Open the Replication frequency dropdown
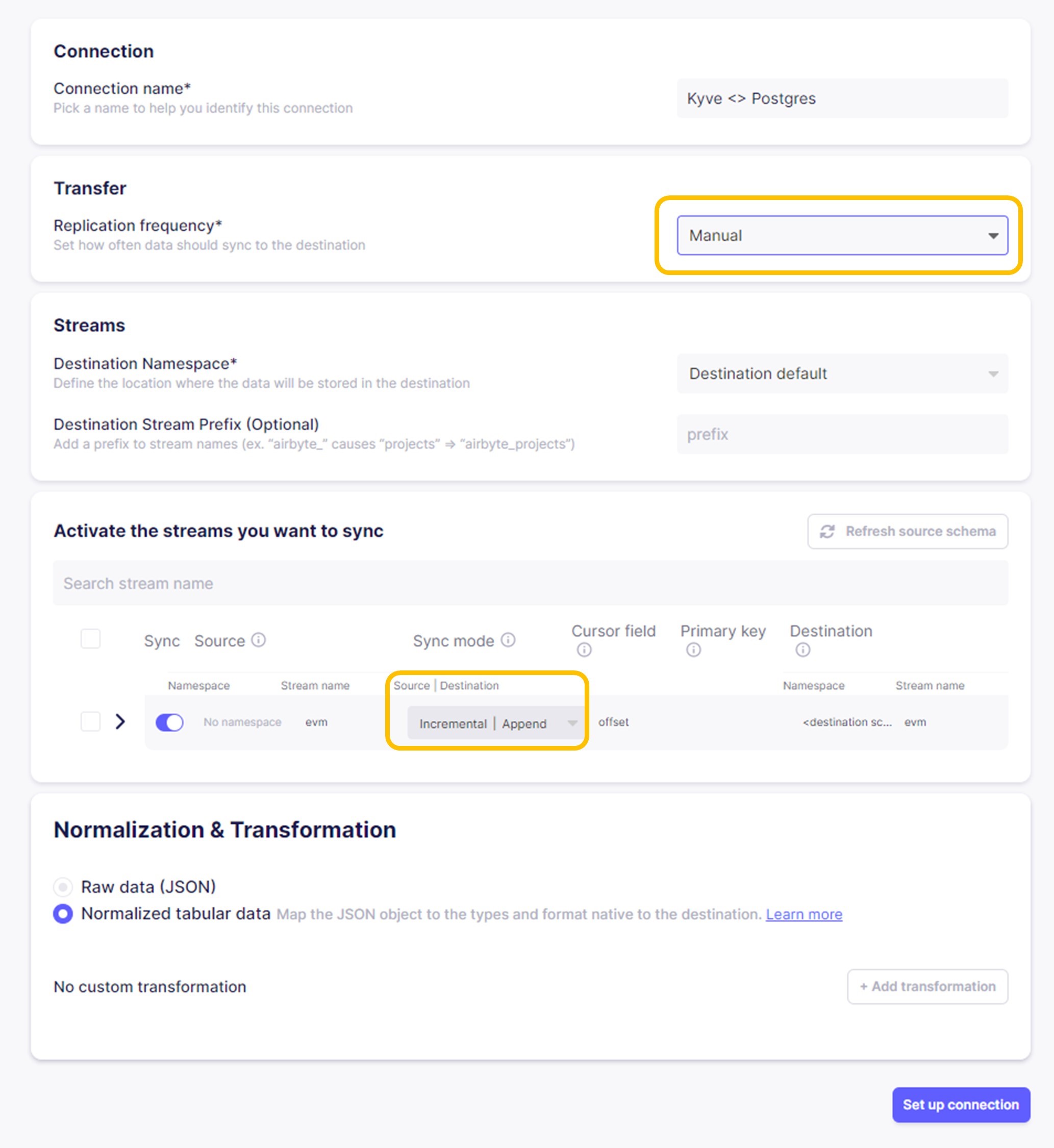 coord(842,236)
